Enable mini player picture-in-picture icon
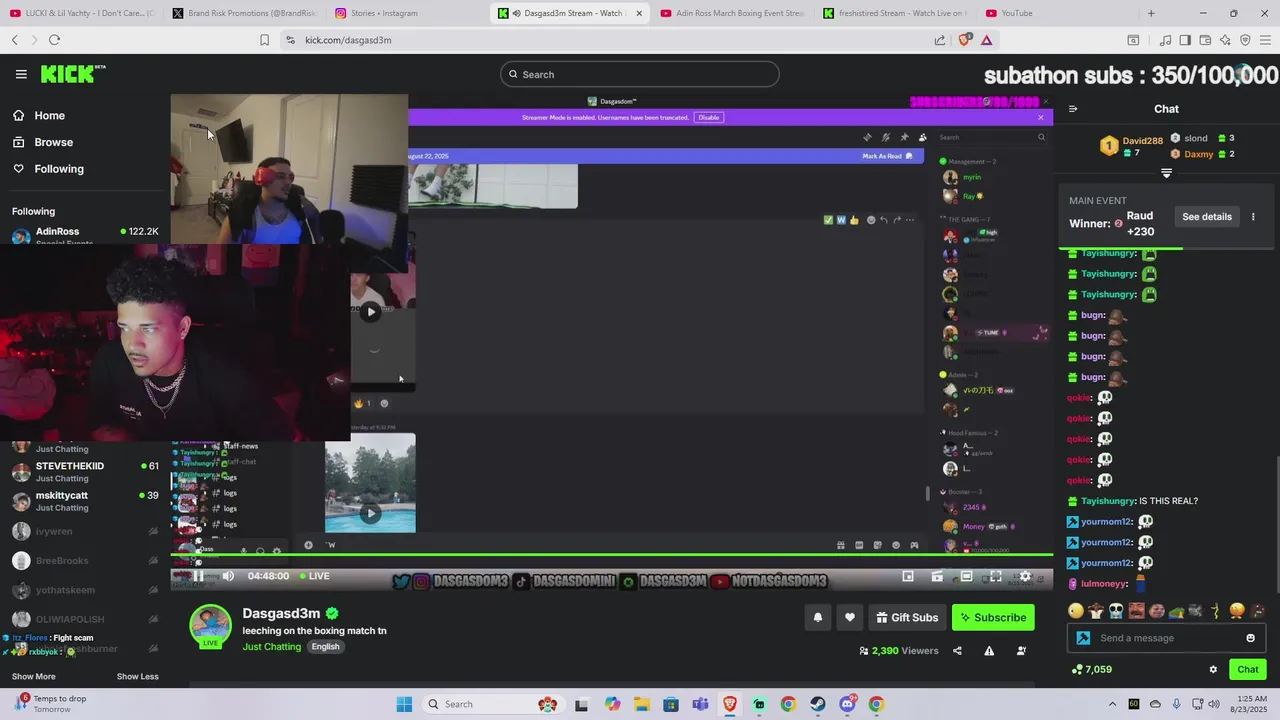Image resolution: width=1280 pixels, height=720 pixels. [908, 576]
